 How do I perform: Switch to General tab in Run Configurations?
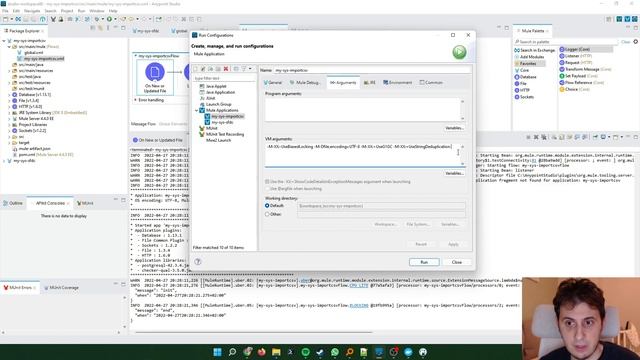pyautogui.click(x=273, y=82)
